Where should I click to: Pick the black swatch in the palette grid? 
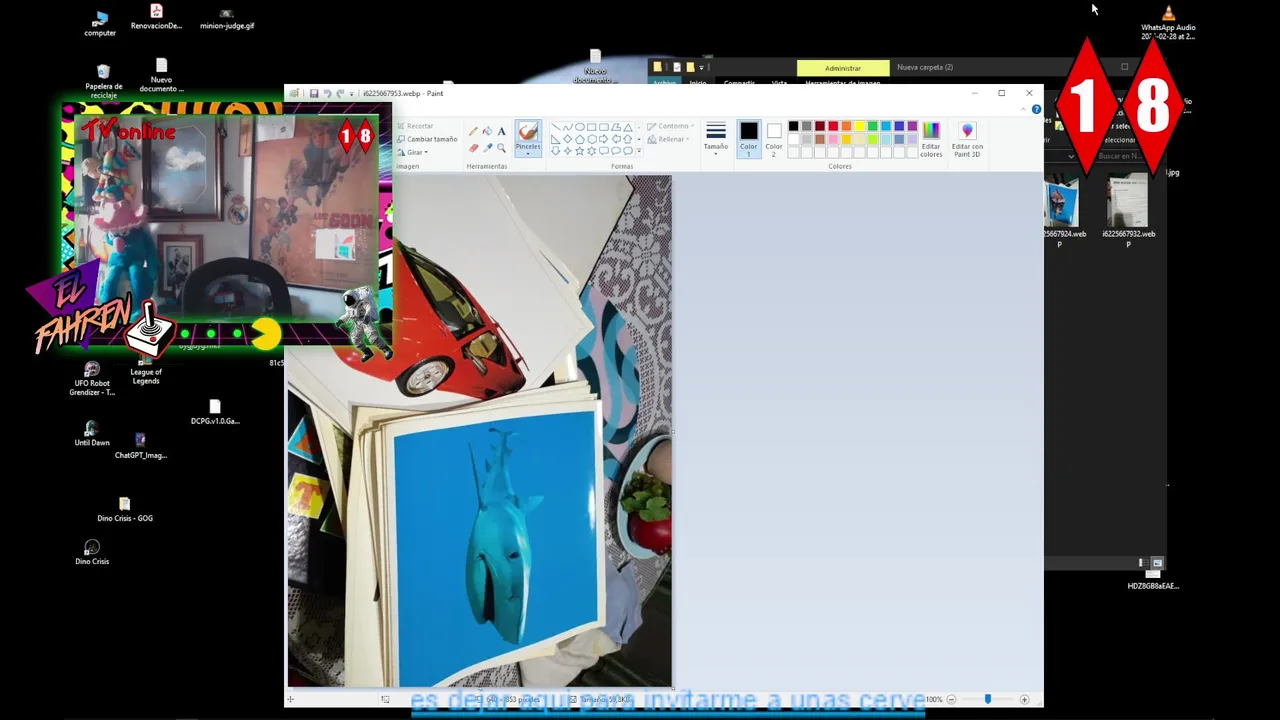(793, 126)
